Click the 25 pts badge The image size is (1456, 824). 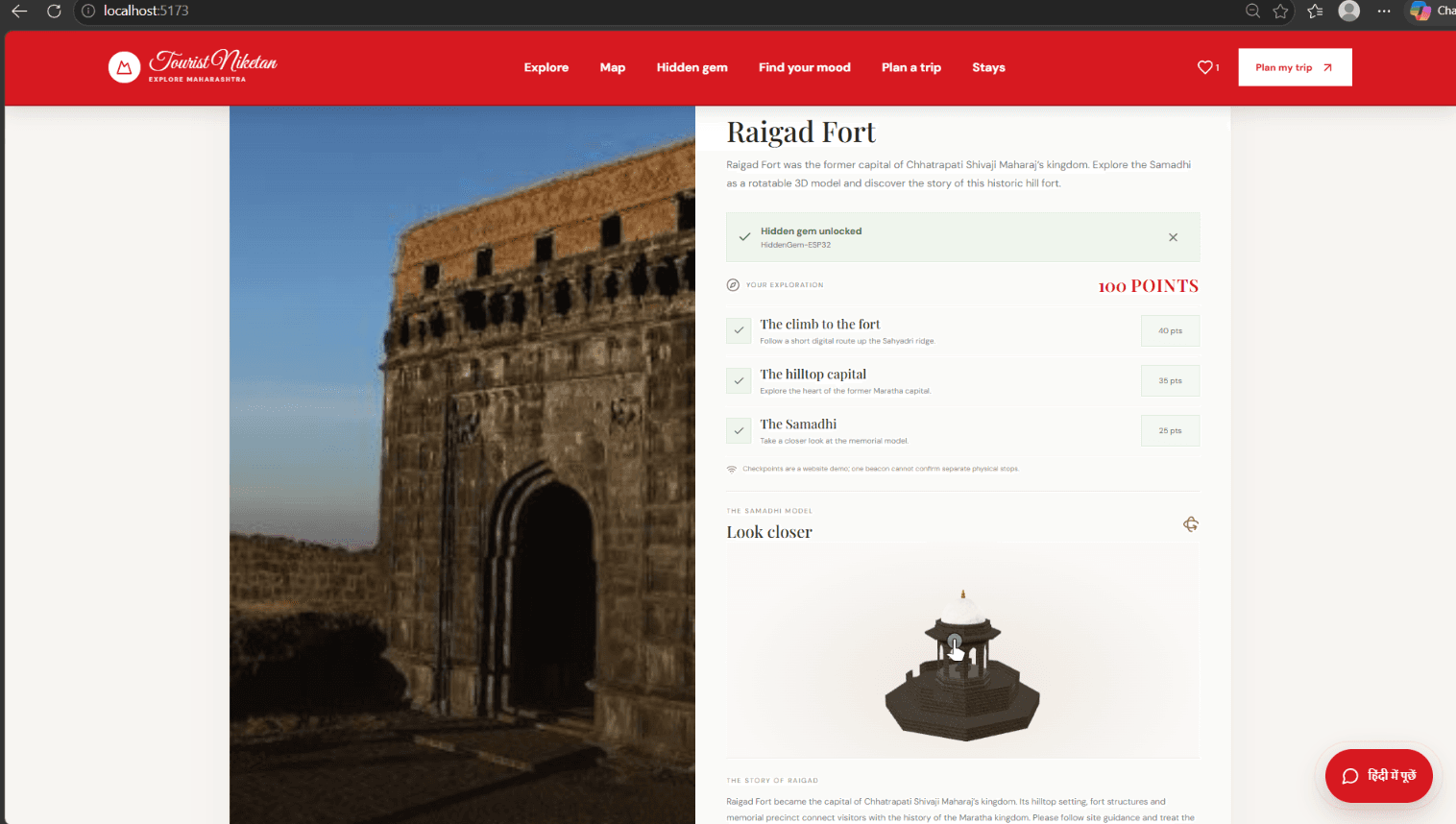coord(1170,430)
